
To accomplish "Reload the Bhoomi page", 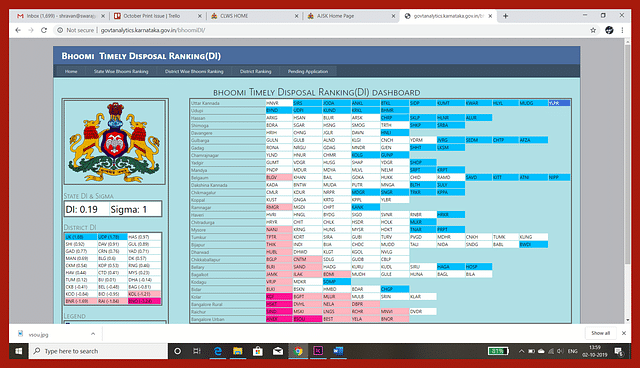I will 44,30.
